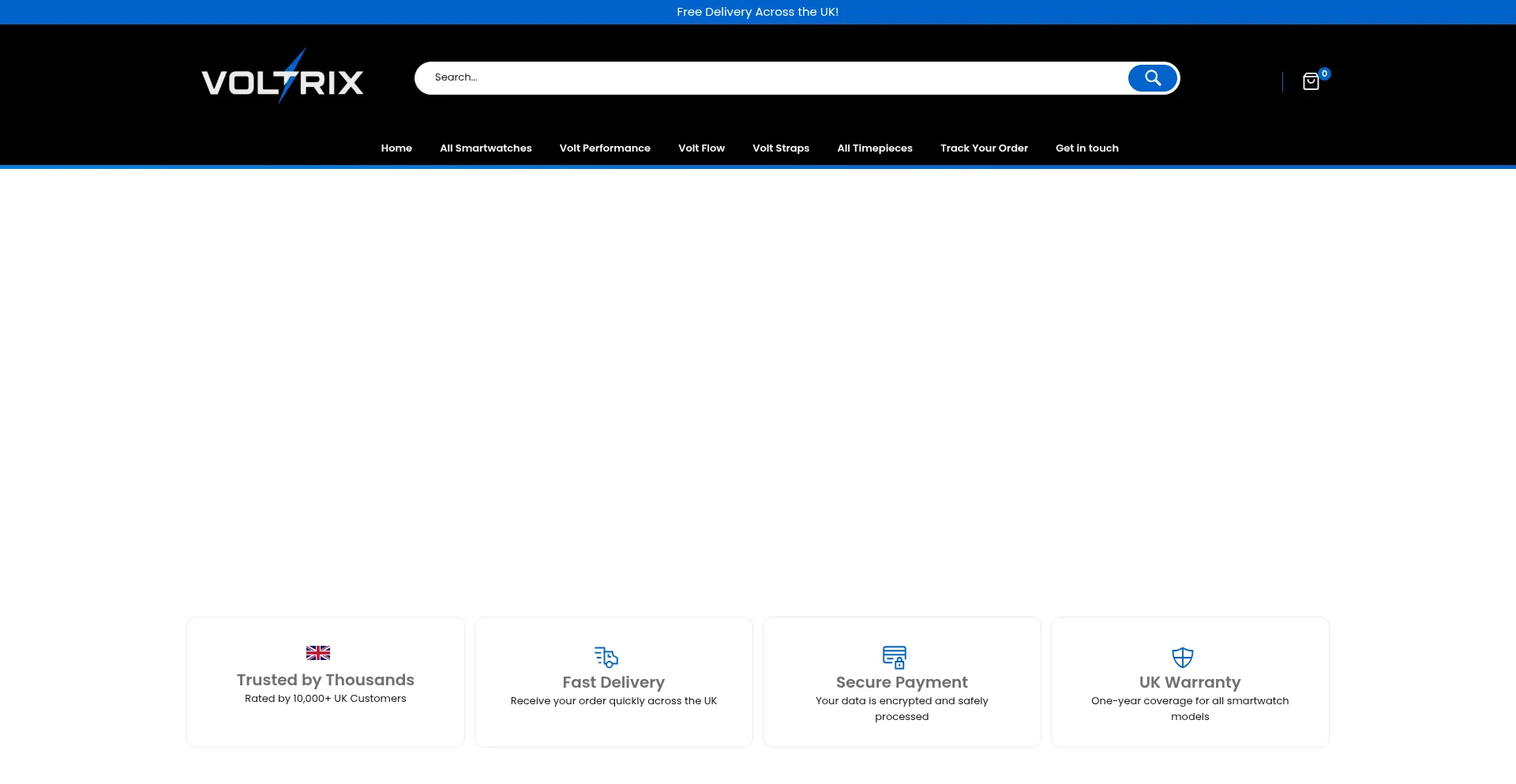Click the Voltrix logo

click(x=282, y=76)
